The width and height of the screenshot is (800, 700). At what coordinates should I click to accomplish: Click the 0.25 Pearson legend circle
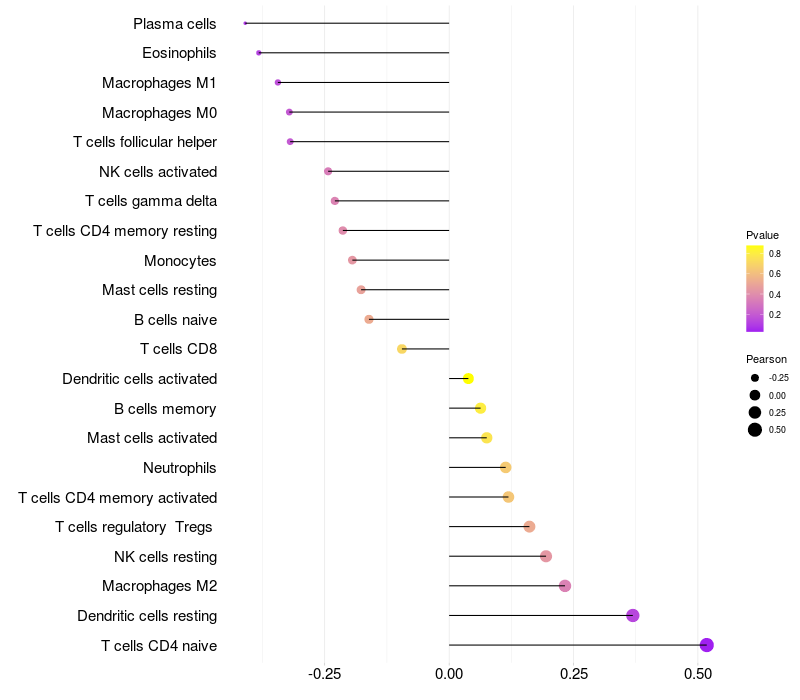[x=755, y=412]
